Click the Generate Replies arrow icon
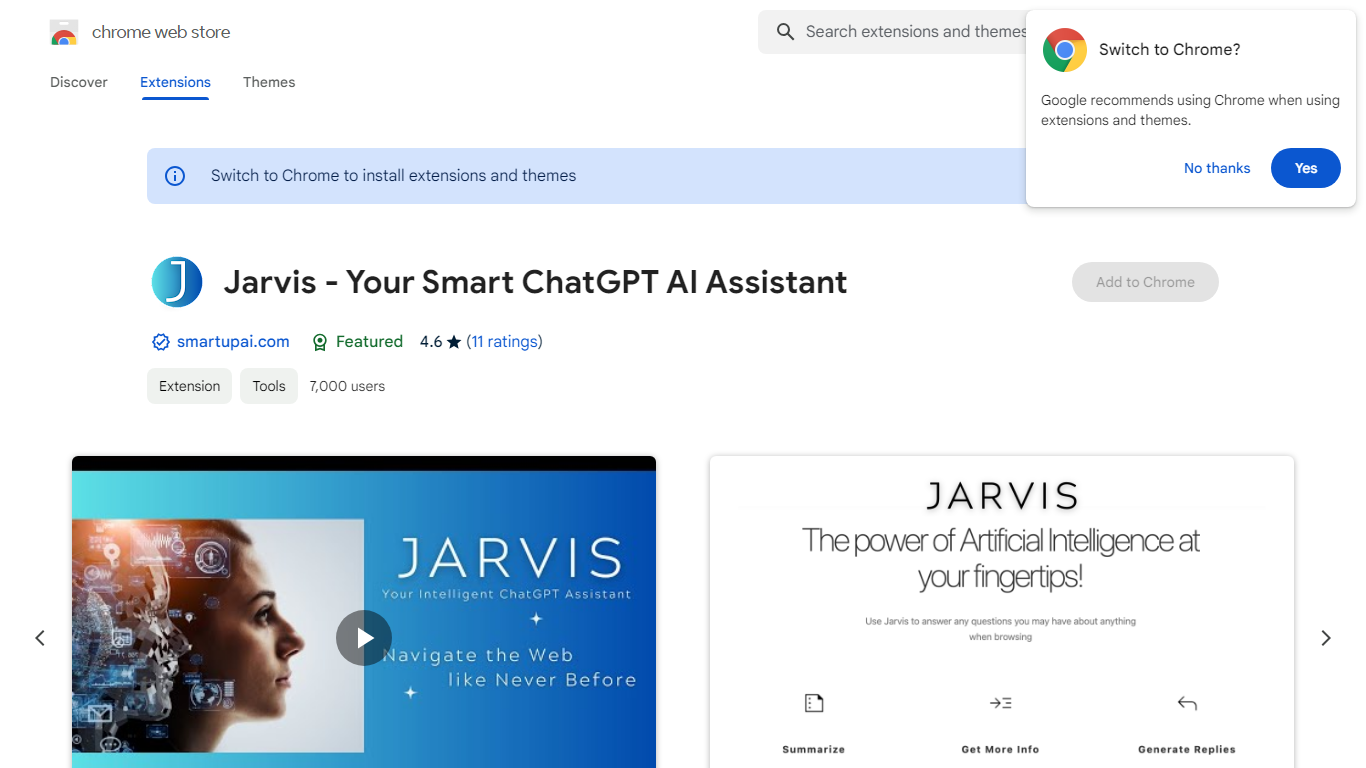The width and height of the screenshot is (1366, 768). pos(1187,703)
